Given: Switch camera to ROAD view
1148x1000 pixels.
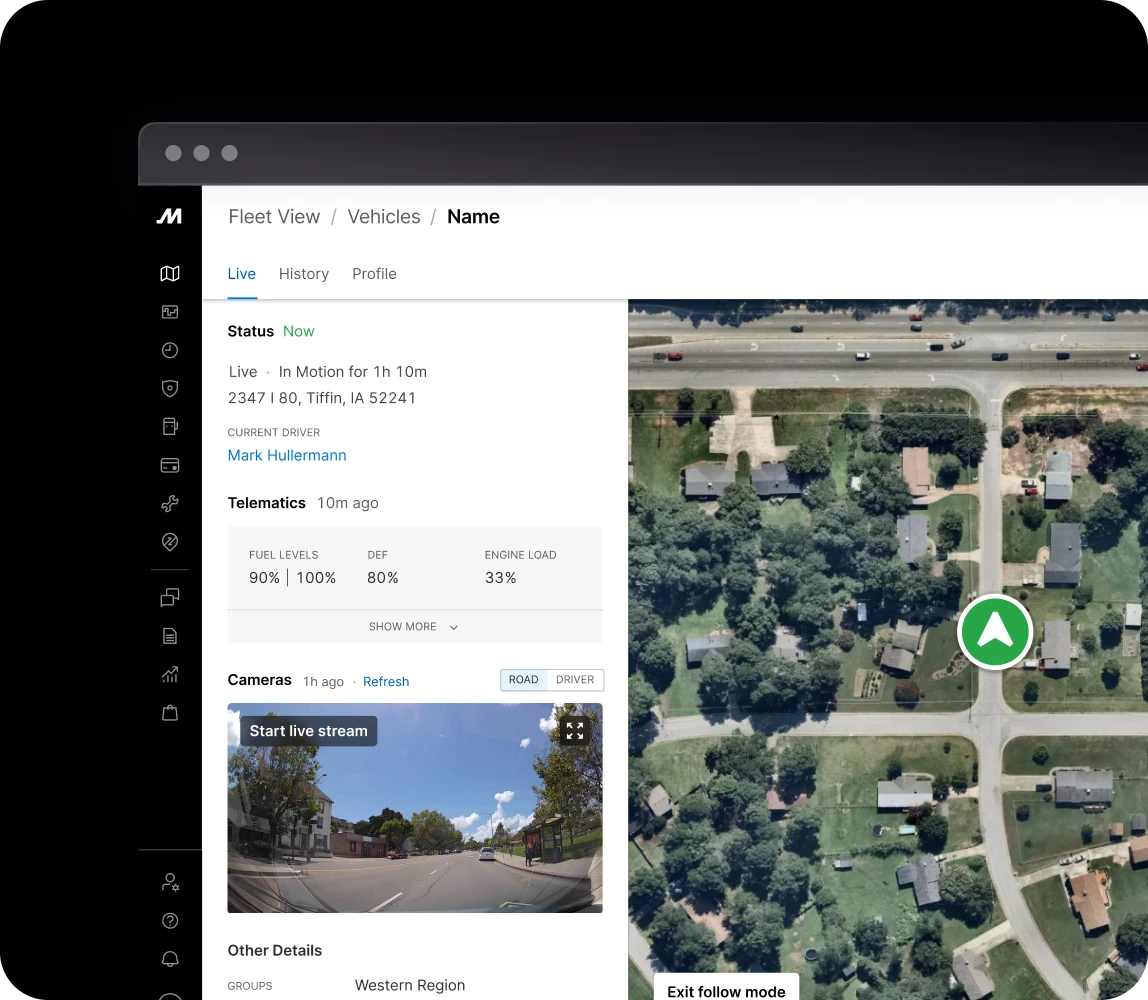Looking at the screenshot, I should click(524, 680).
